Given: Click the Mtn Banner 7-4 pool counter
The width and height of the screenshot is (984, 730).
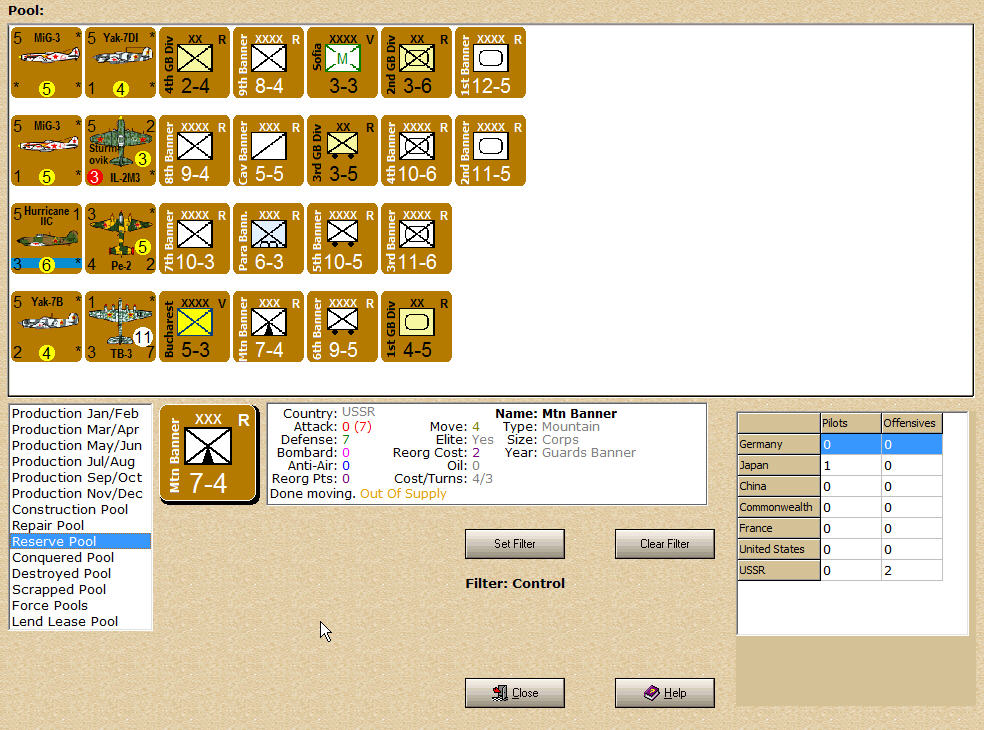Looking at the screenshot, I should click(269, 326).
